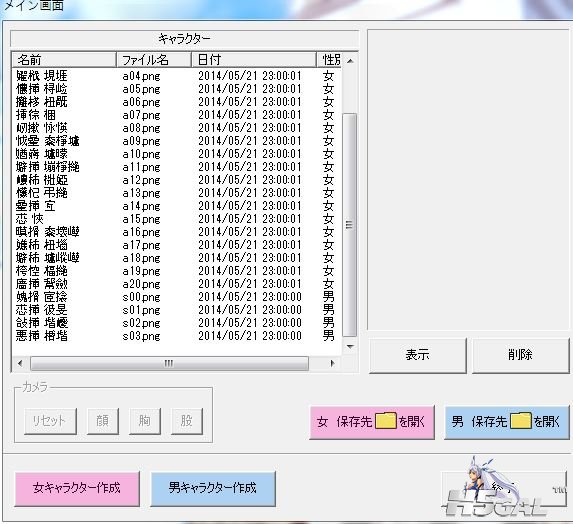
Task: Select the row with file s00.png
Action: pos(177,297)
